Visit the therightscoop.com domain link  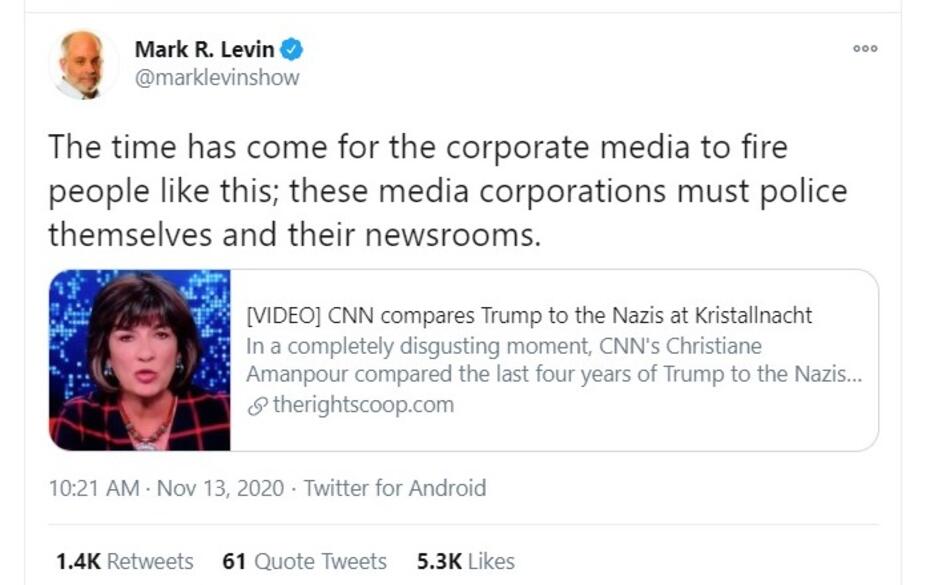pos(362,405)
